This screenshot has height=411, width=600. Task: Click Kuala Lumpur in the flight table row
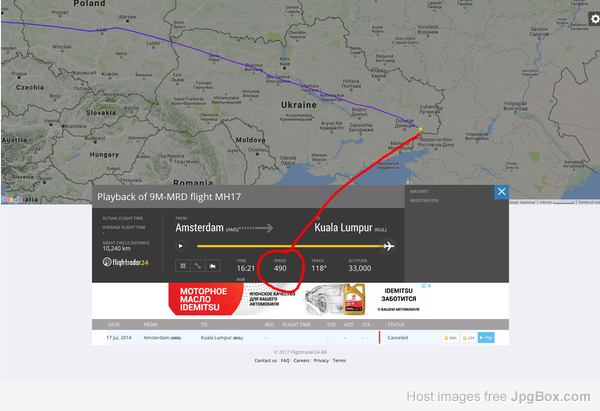(x=222, y=338)
